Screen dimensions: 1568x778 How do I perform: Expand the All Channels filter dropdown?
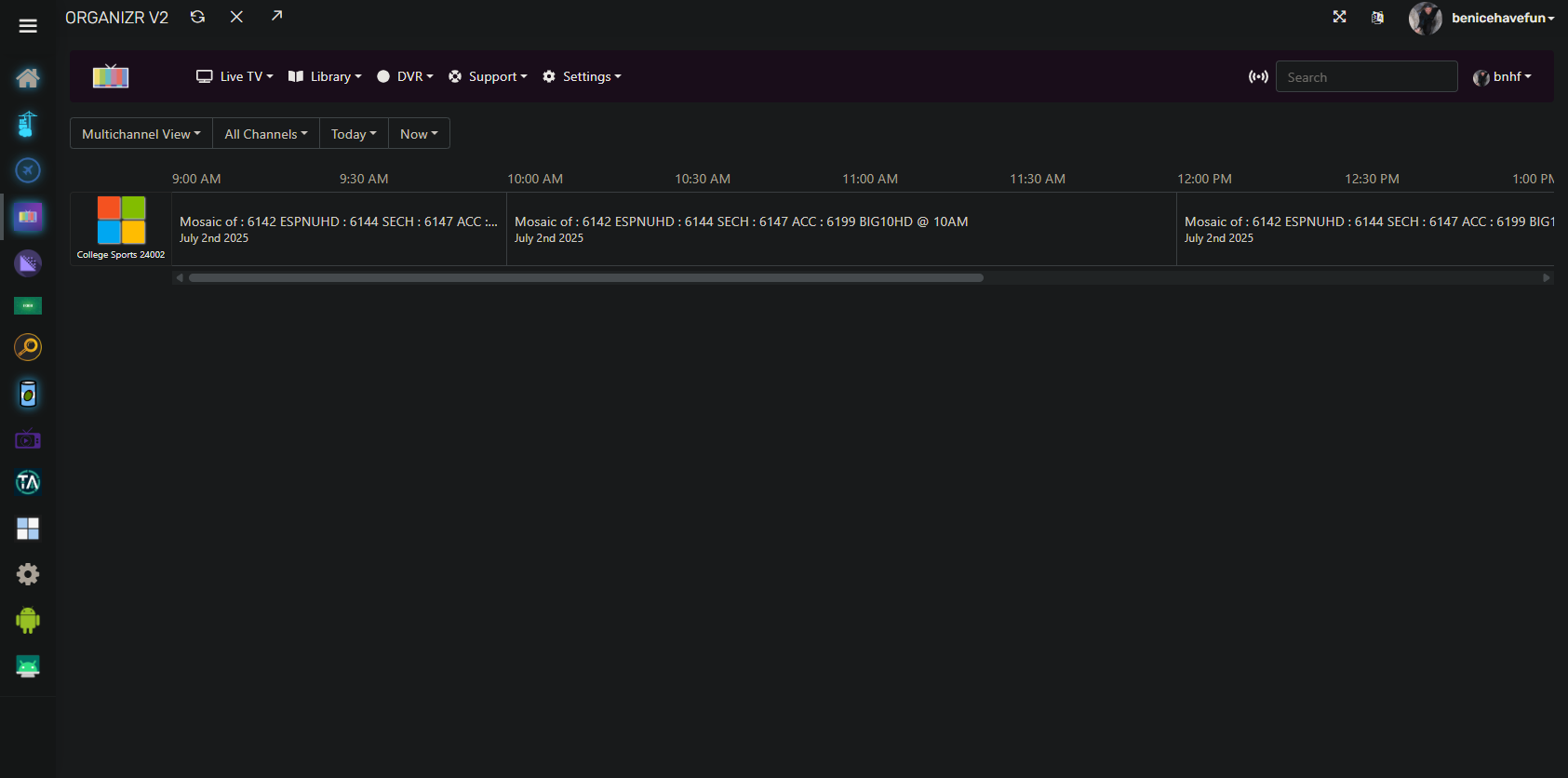266,133
